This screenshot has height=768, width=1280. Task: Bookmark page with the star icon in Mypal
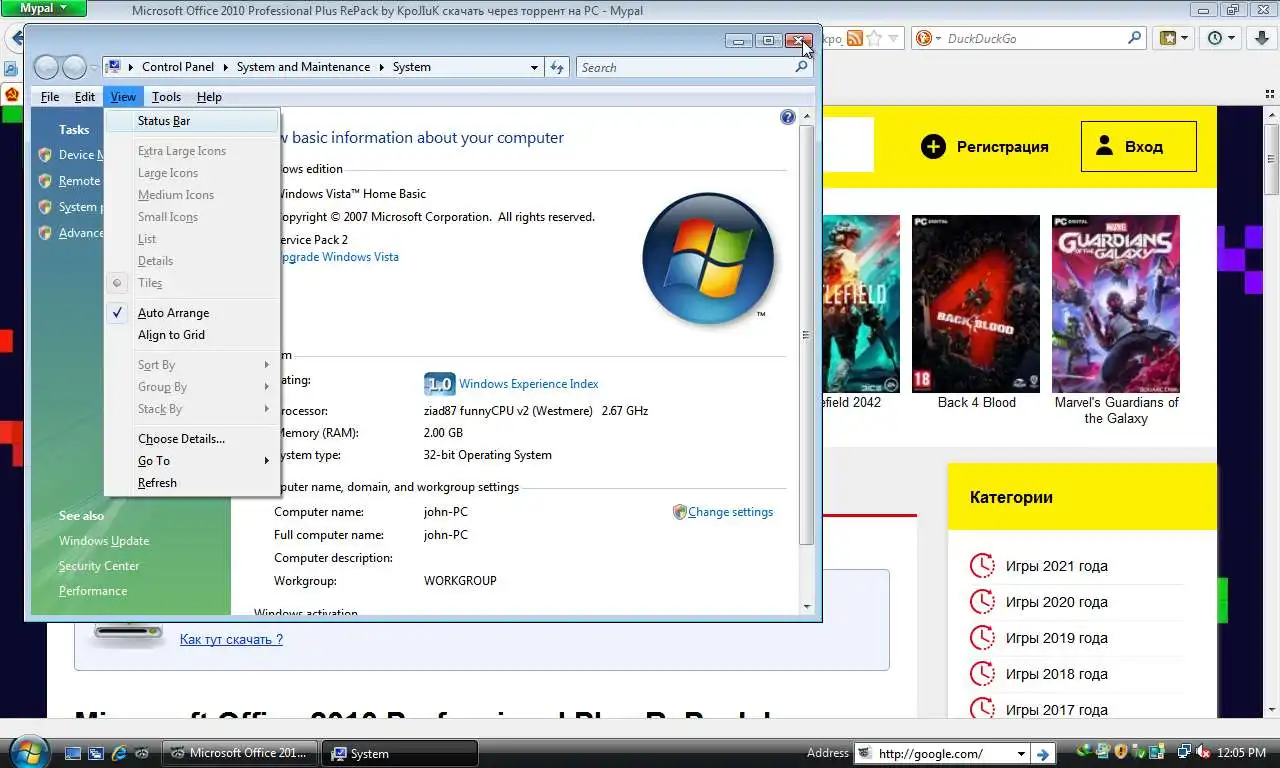[x=874, y=38]
